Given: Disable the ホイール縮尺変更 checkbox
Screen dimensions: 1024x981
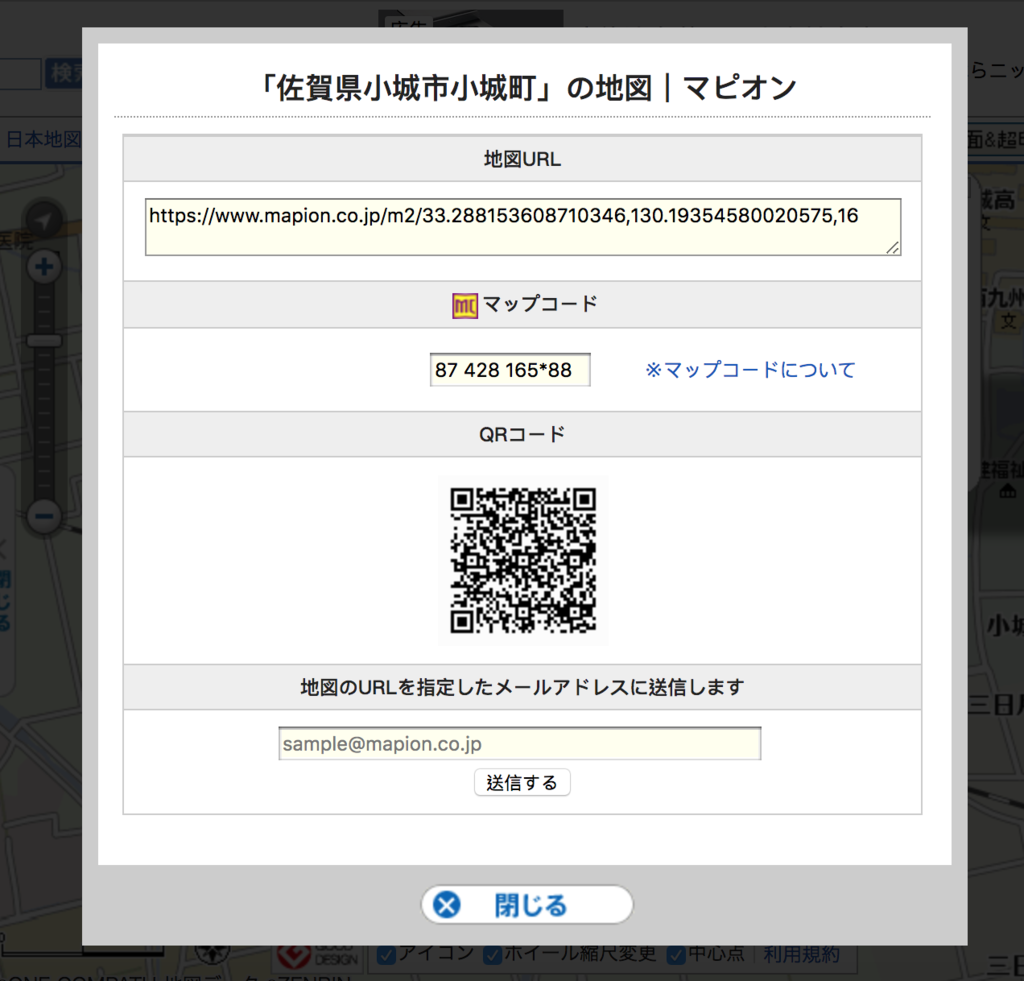Looking at the screenshot, I should (492, 954).
